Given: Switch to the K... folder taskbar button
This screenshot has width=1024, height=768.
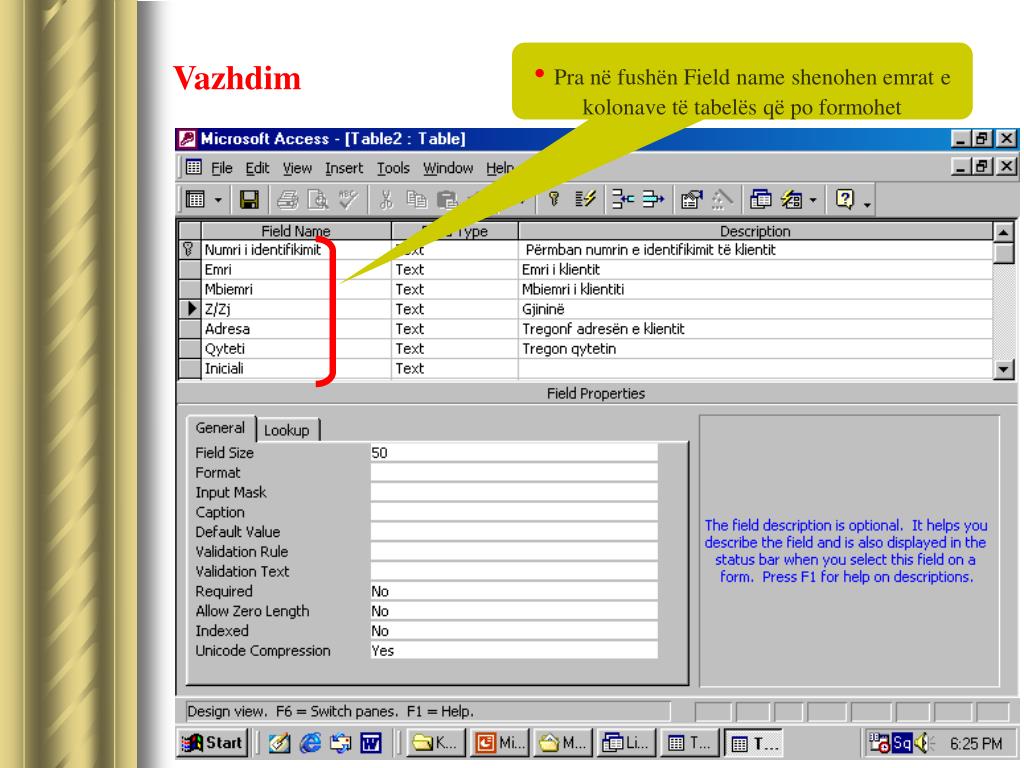Looking at the screenshot, I should tap(436, 743).
